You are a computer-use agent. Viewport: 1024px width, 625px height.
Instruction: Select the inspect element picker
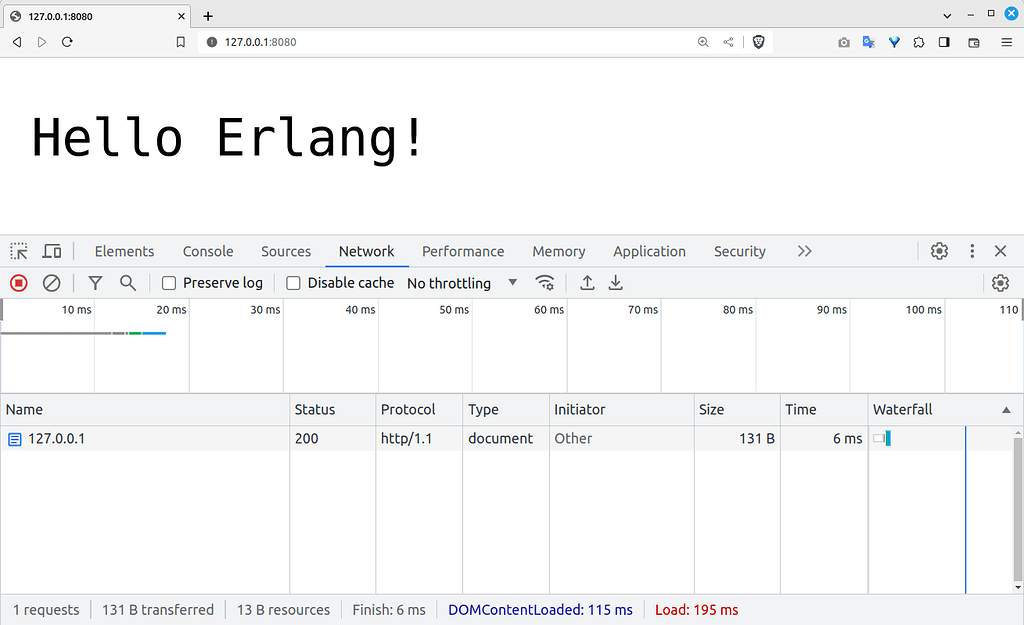[18, 251]
